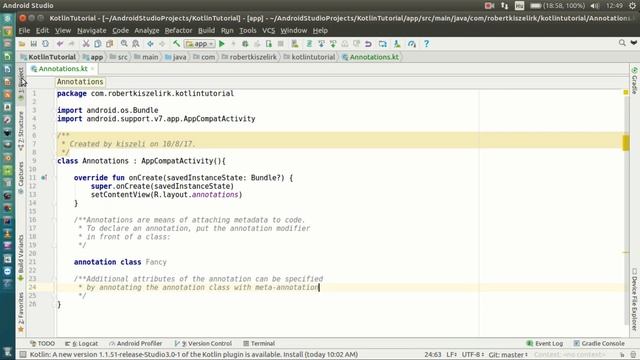Viewport: 640px width, 360px height.
Task: Navigate back with the blue arrow
Action: (150, 44)
